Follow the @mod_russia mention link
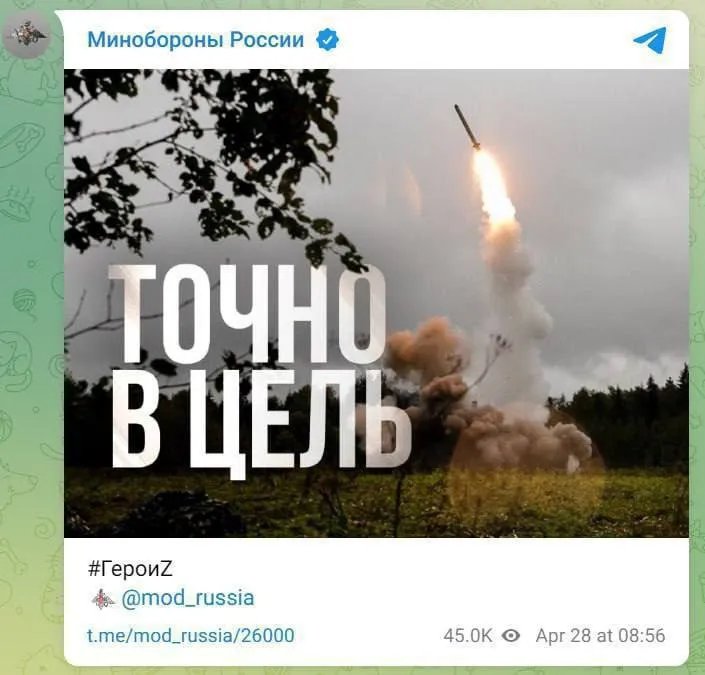Viewport: 705px width, 675px height. click(x=187, y=599)
